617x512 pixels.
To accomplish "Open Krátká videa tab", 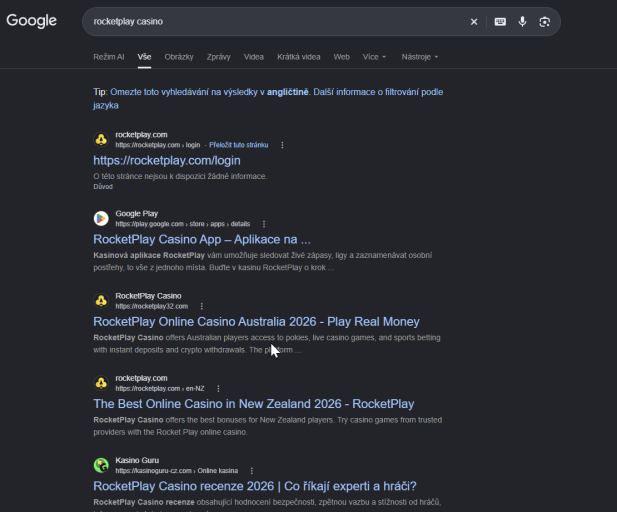I will point(299,57).
